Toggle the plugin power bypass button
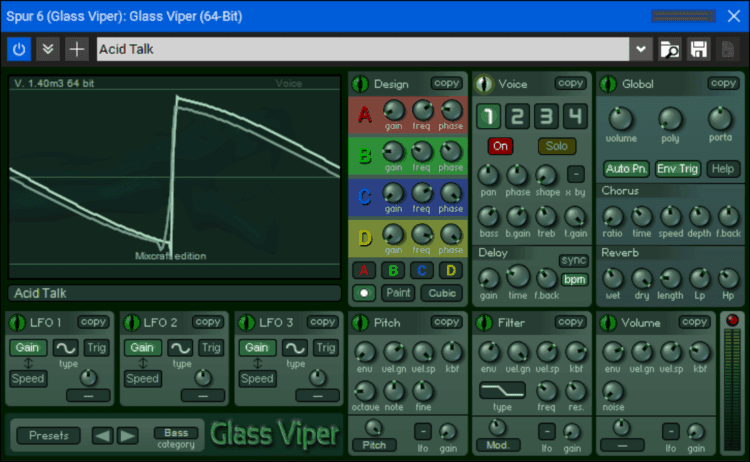 19,49
